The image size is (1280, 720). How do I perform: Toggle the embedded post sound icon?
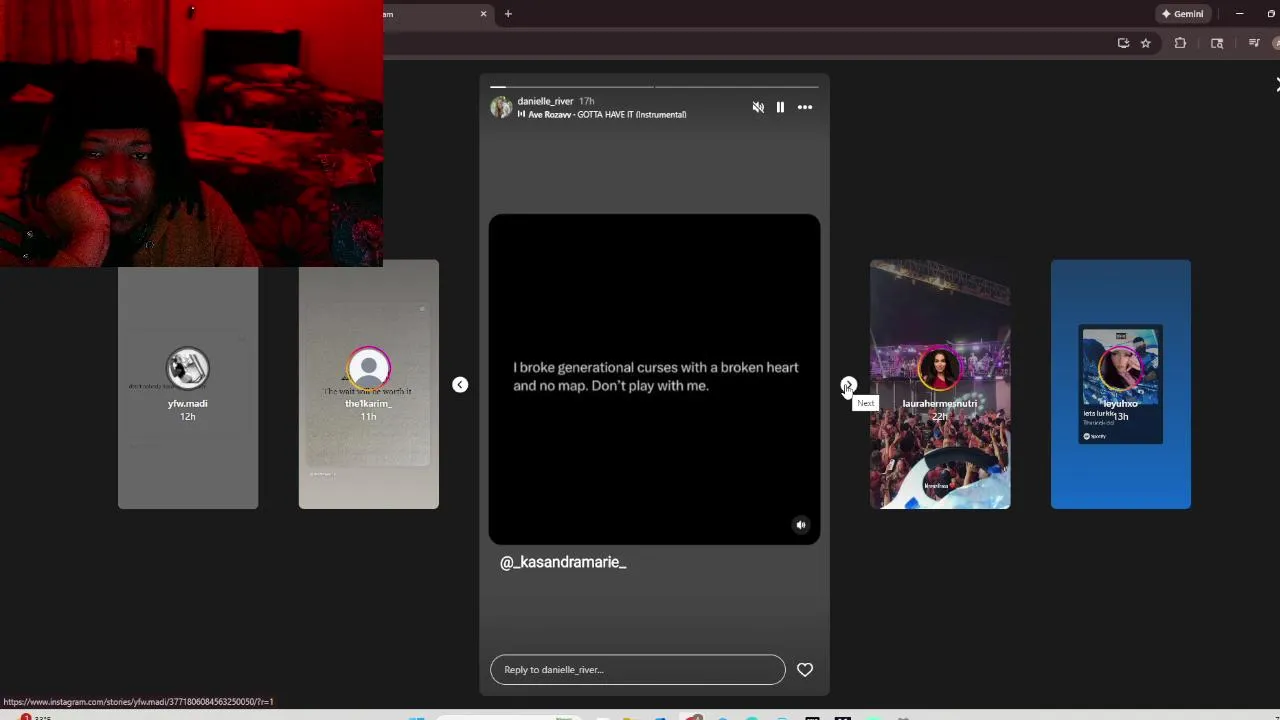[x=801, y=525]
